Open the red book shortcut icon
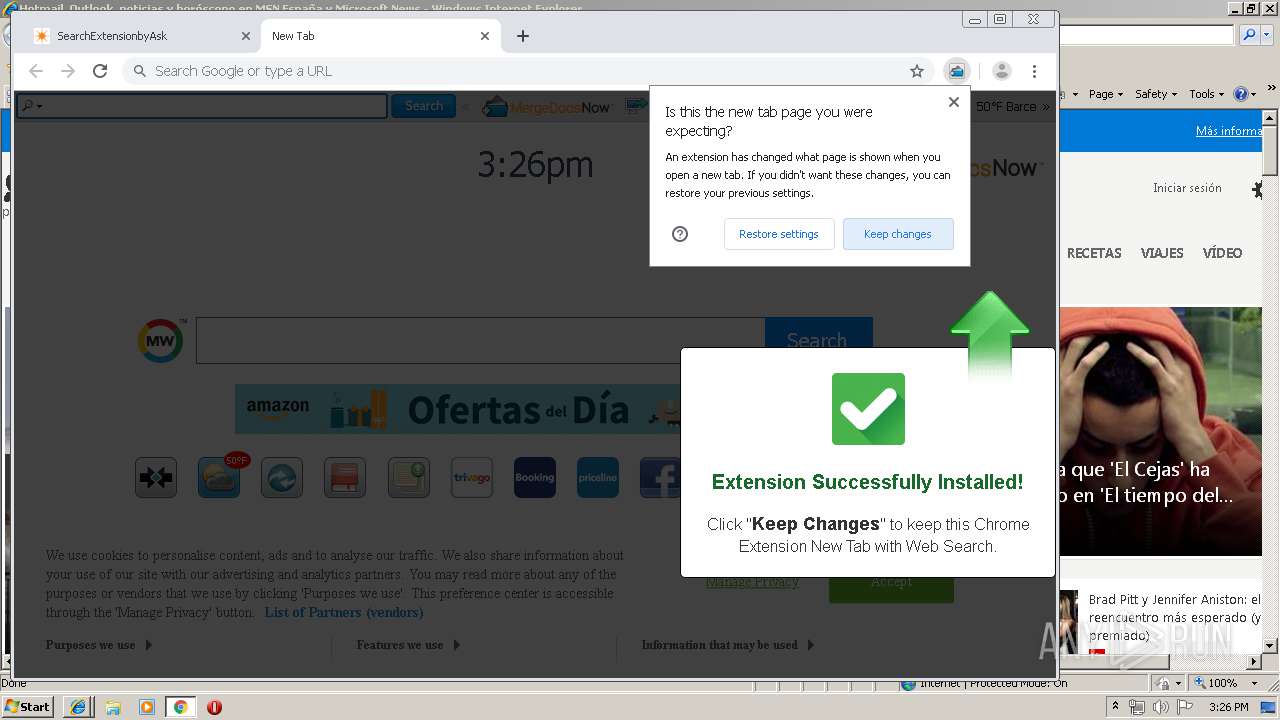The height and width of the screenshot is (720, 1280). (x=345, y=478)
